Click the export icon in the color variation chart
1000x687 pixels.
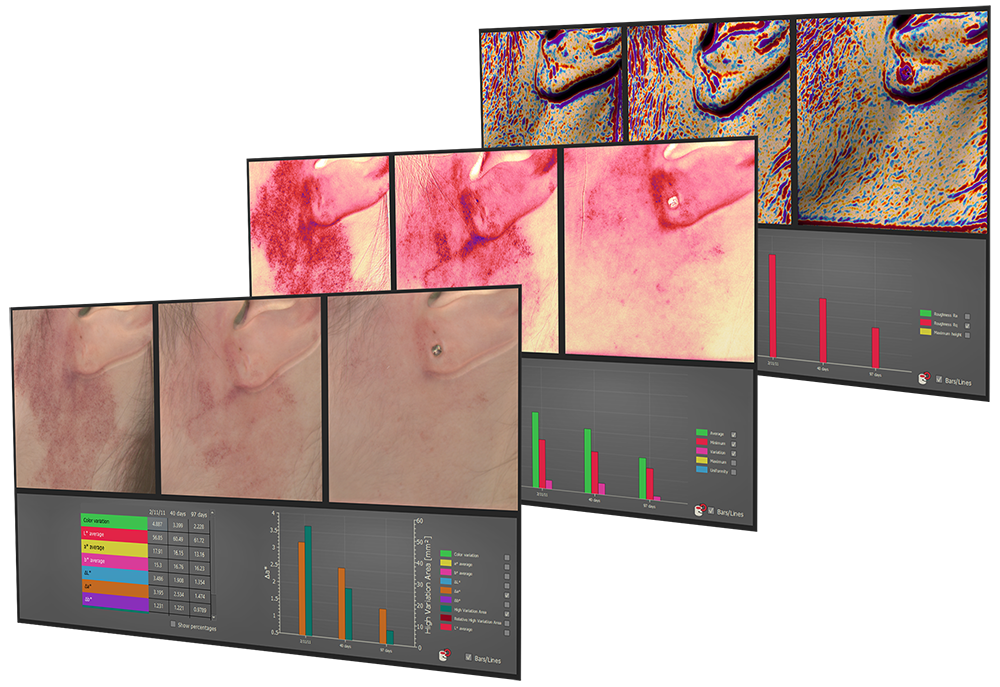(443, 656)
